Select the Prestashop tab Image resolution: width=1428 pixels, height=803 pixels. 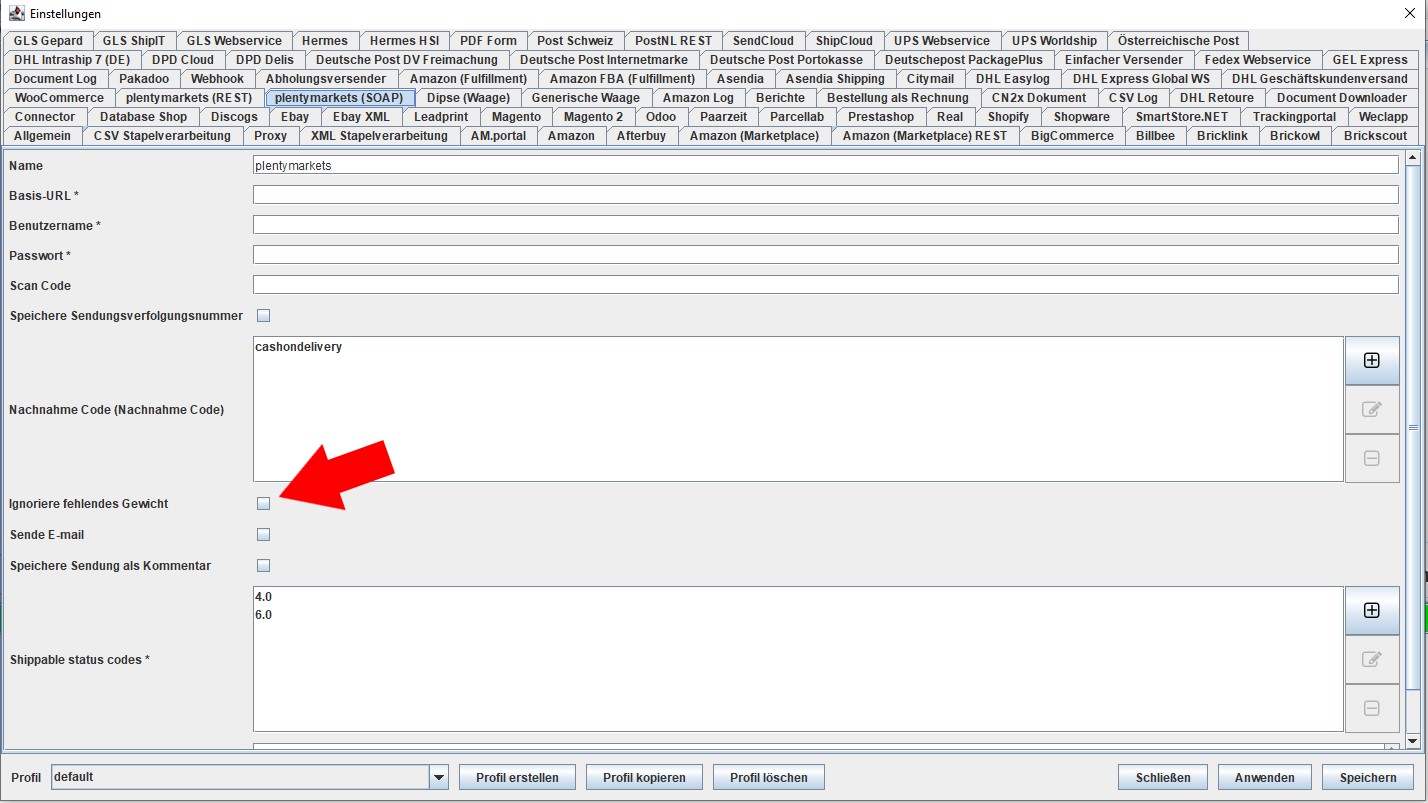(880, 117)
